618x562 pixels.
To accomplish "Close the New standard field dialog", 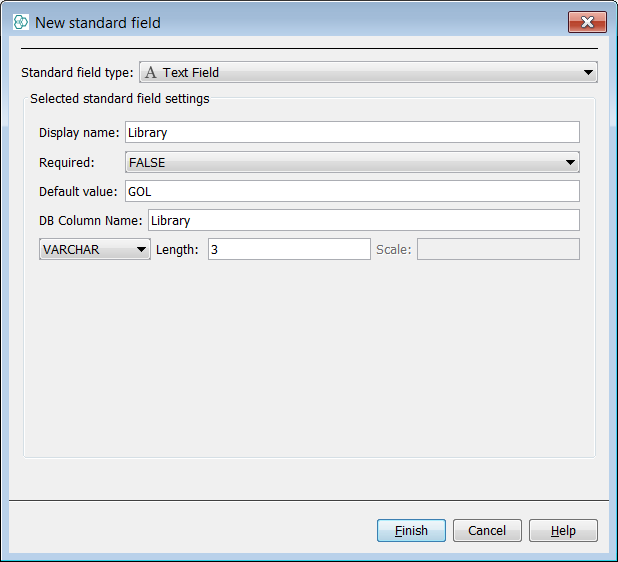I will 587,22.
